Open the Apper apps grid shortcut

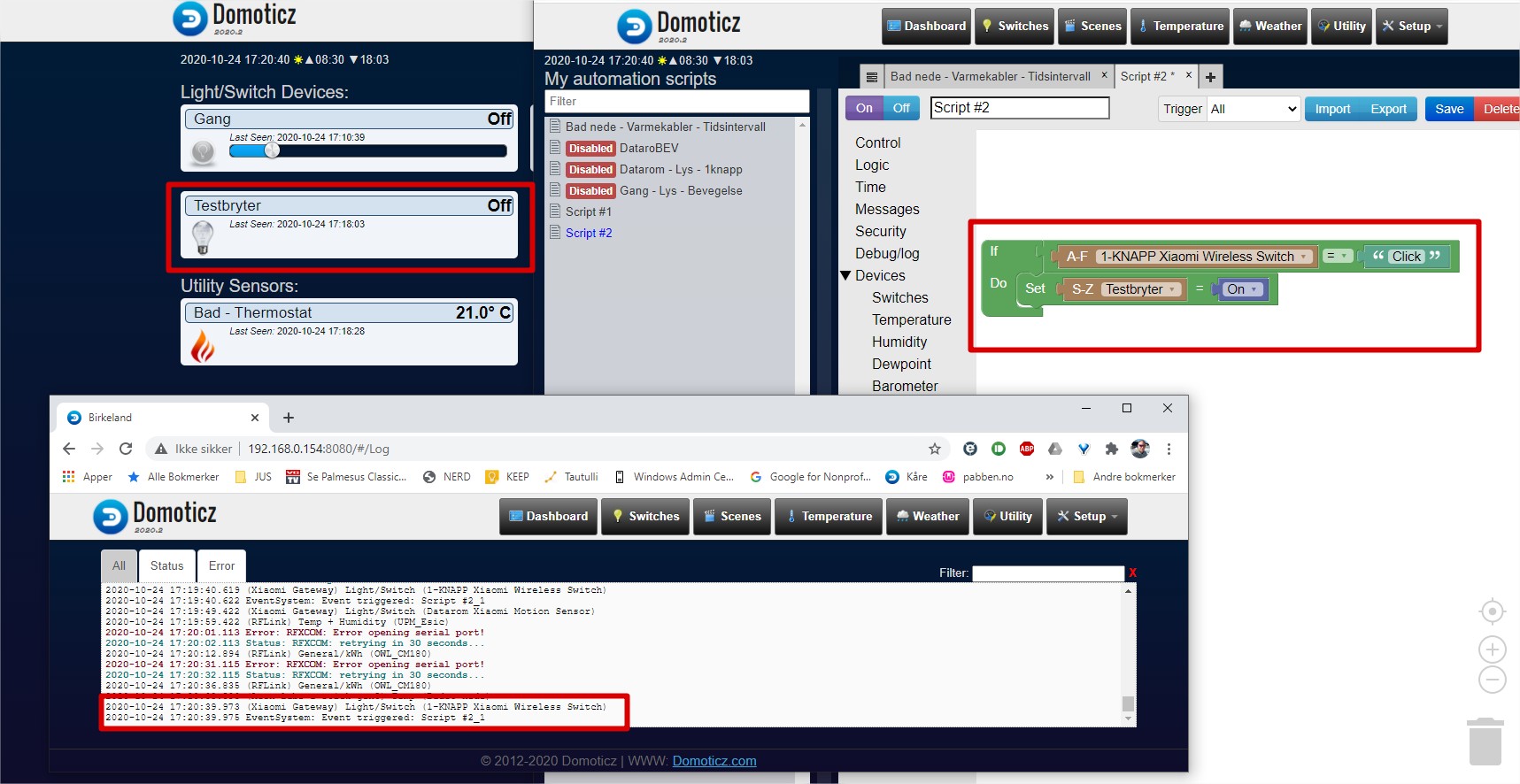pos(87,477)
